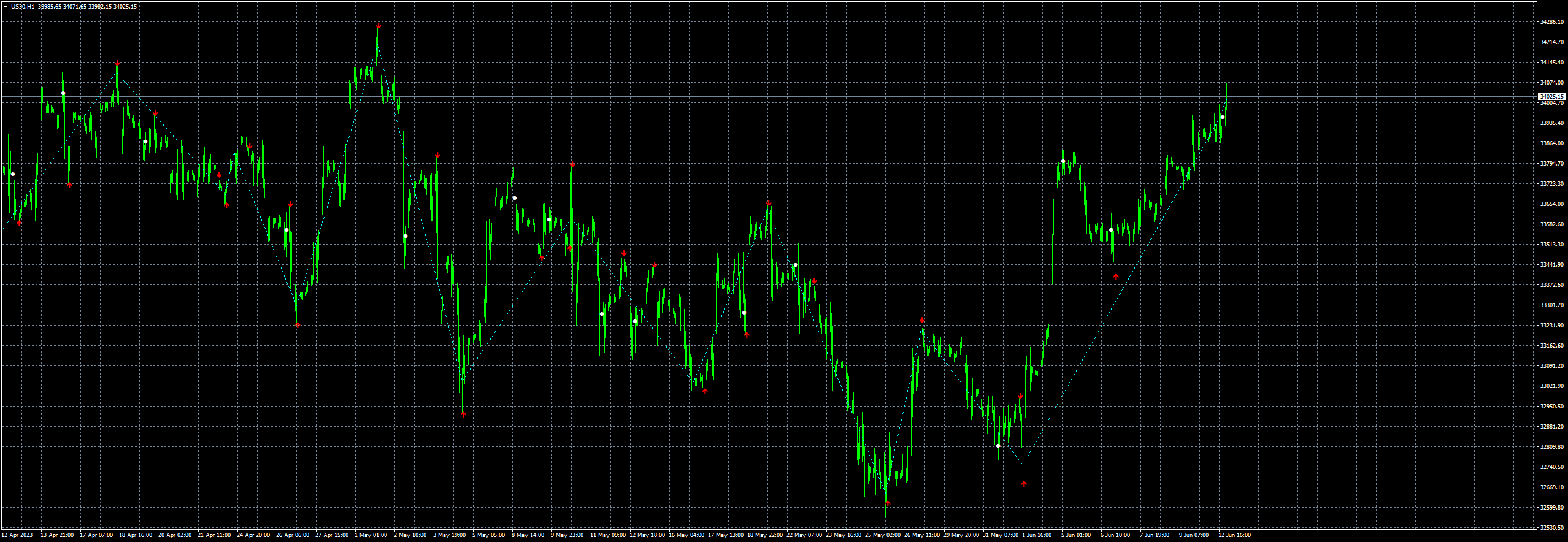Open the chart menu triangle beside US30,H1

(x=6, y=7)
